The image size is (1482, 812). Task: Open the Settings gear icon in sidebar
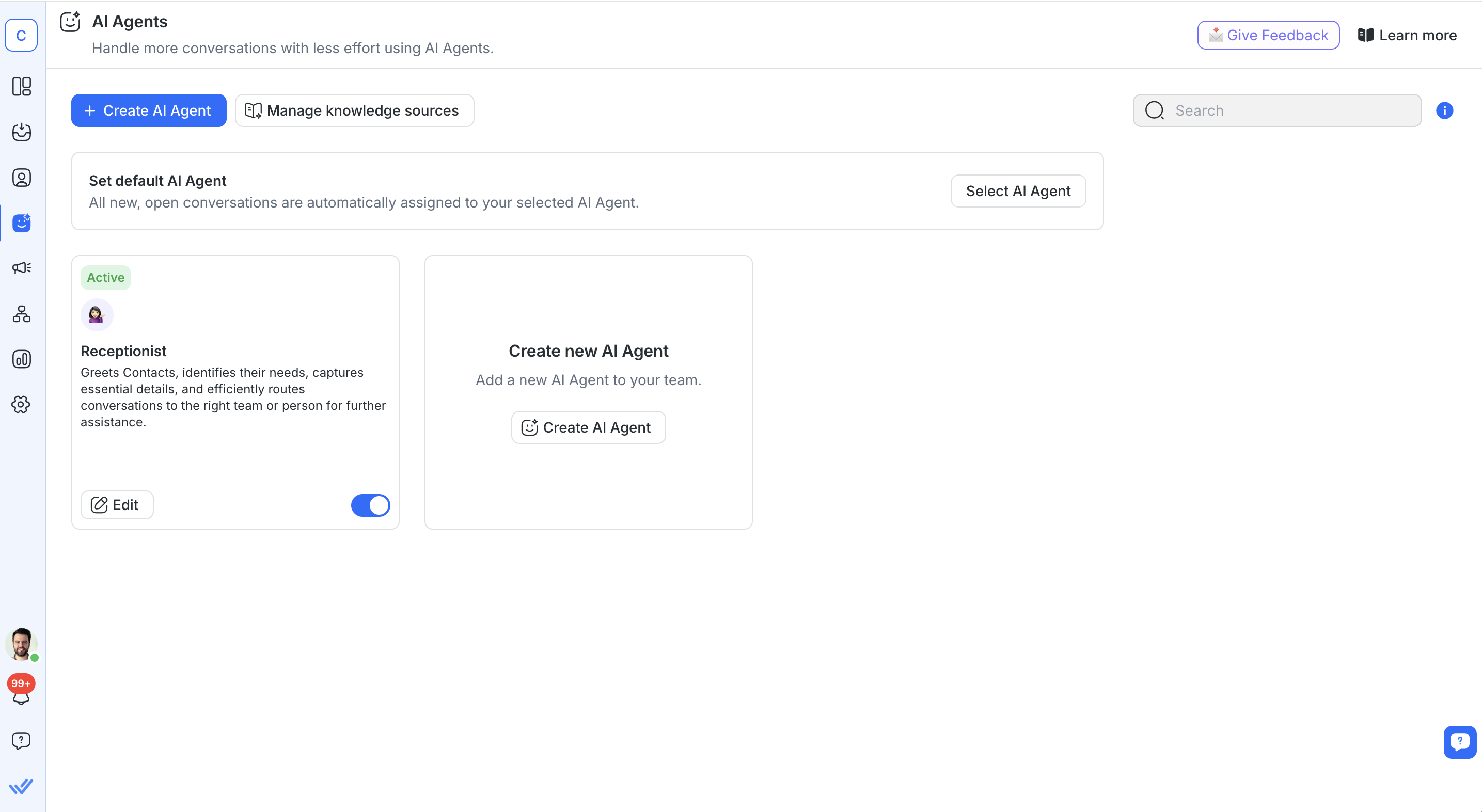click(x=21, y=405)
